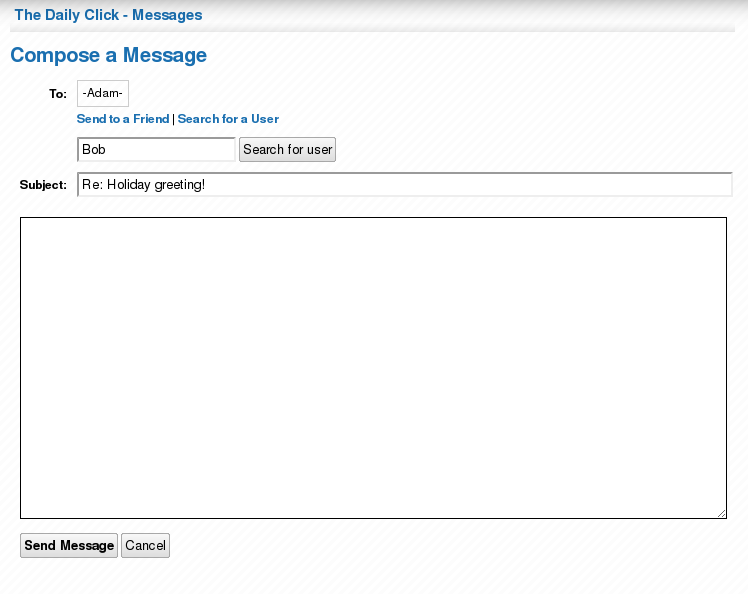Click the pipe separator between the two links
Viewport: 748px width, 594px height.
coord(174,119)
